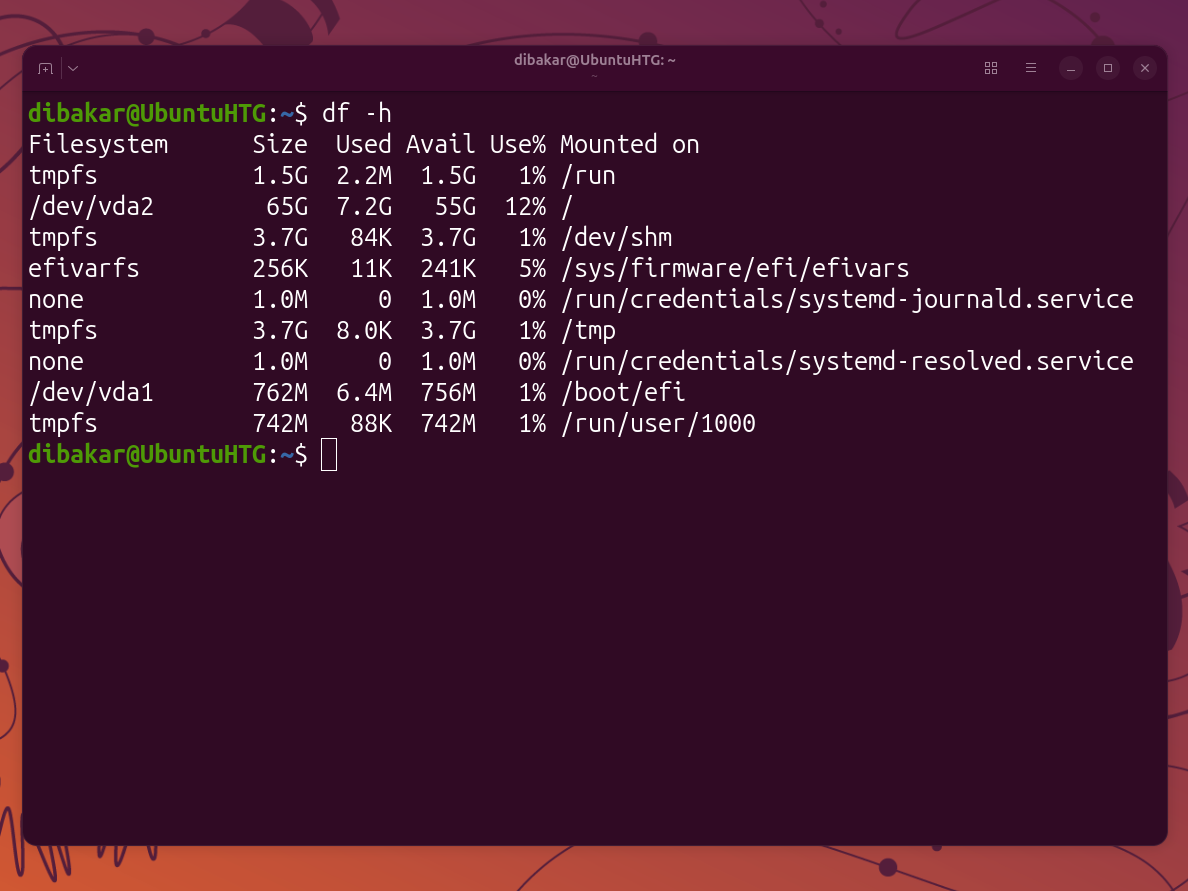
Task: Place cursor at the active shell prompt
Action: [x=329, y=455]
